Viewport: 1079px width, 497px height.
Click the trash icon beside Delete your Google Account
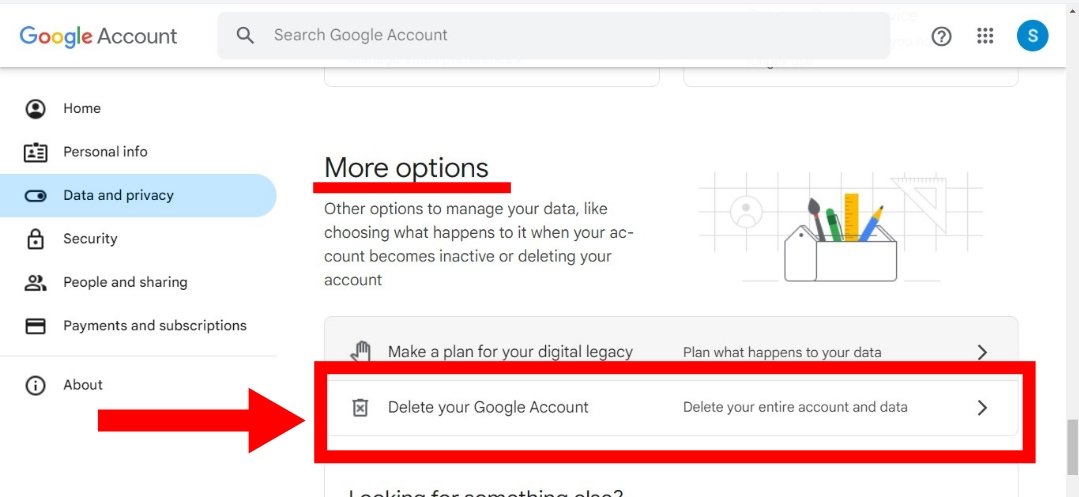pyautogui.click(x=360, y=408)
